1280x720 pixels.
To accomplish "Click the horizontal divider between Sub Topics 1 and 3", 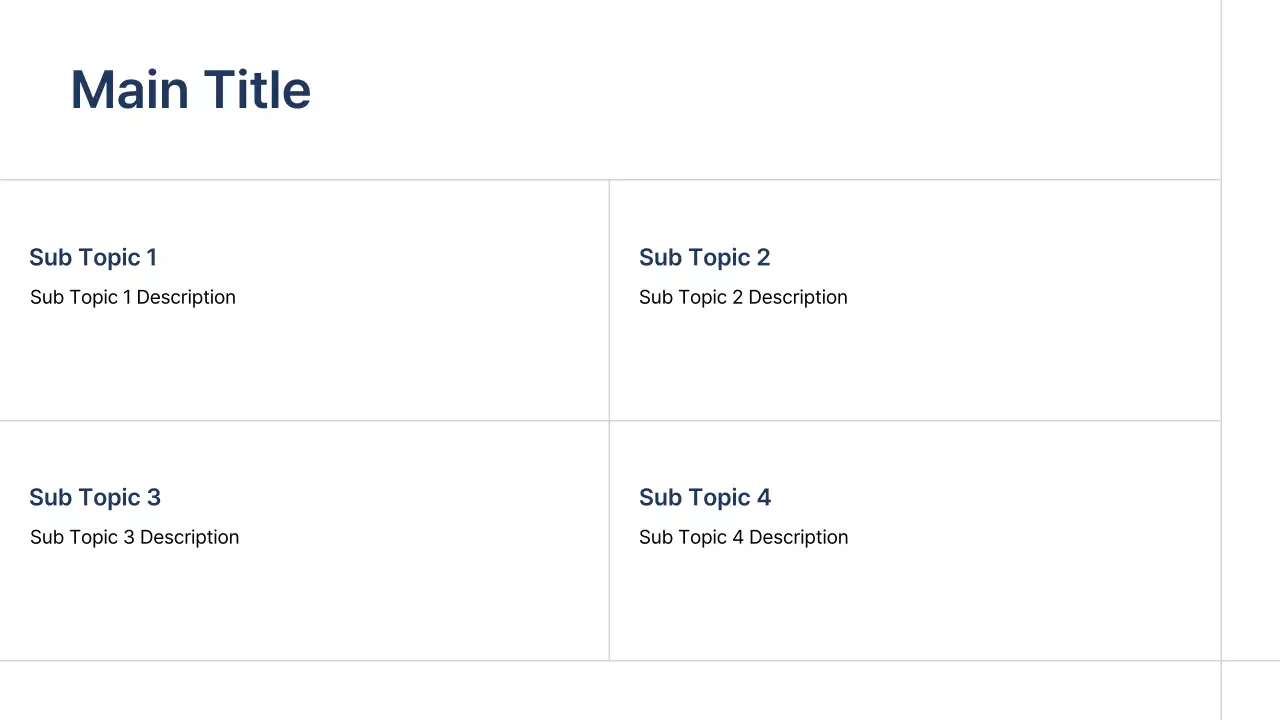I will pyautogui.click(x=300, y=421).
